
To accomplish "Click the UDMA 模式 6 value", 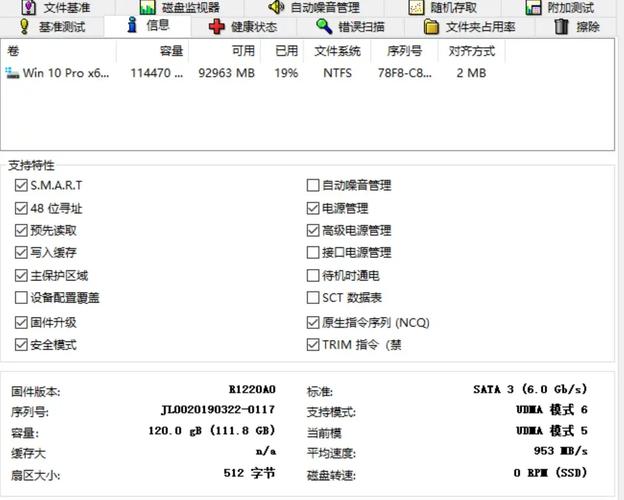I will coord(552,410).
